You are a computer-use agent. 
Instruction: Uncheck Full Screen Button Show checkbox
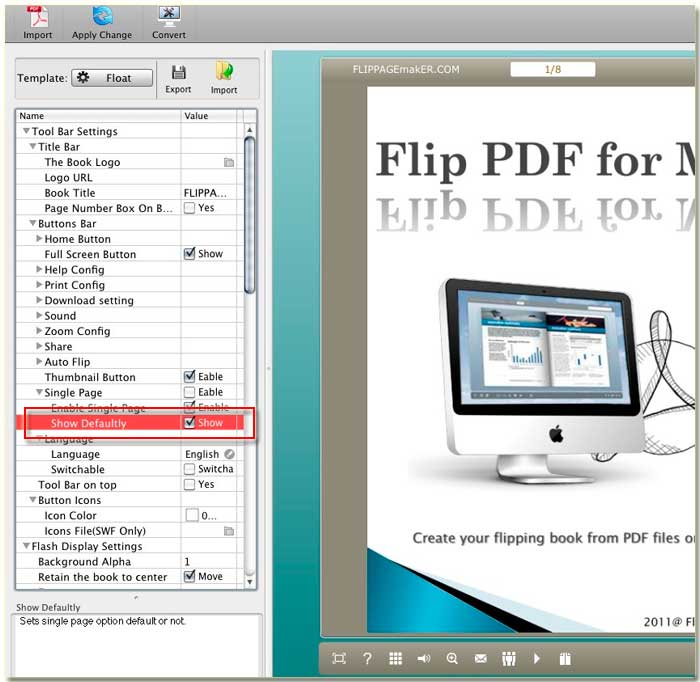click(189, 254)
